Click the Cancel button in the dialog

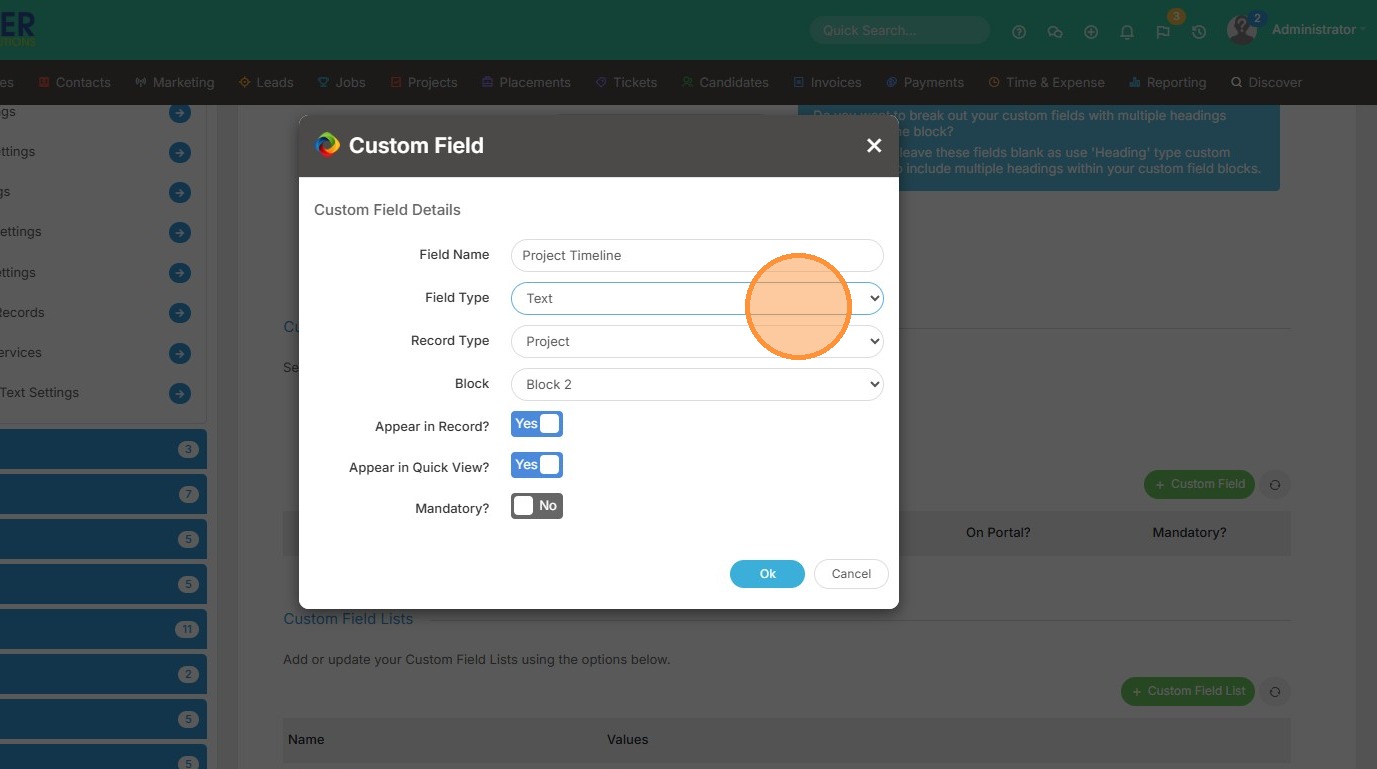tap(851, 574)
